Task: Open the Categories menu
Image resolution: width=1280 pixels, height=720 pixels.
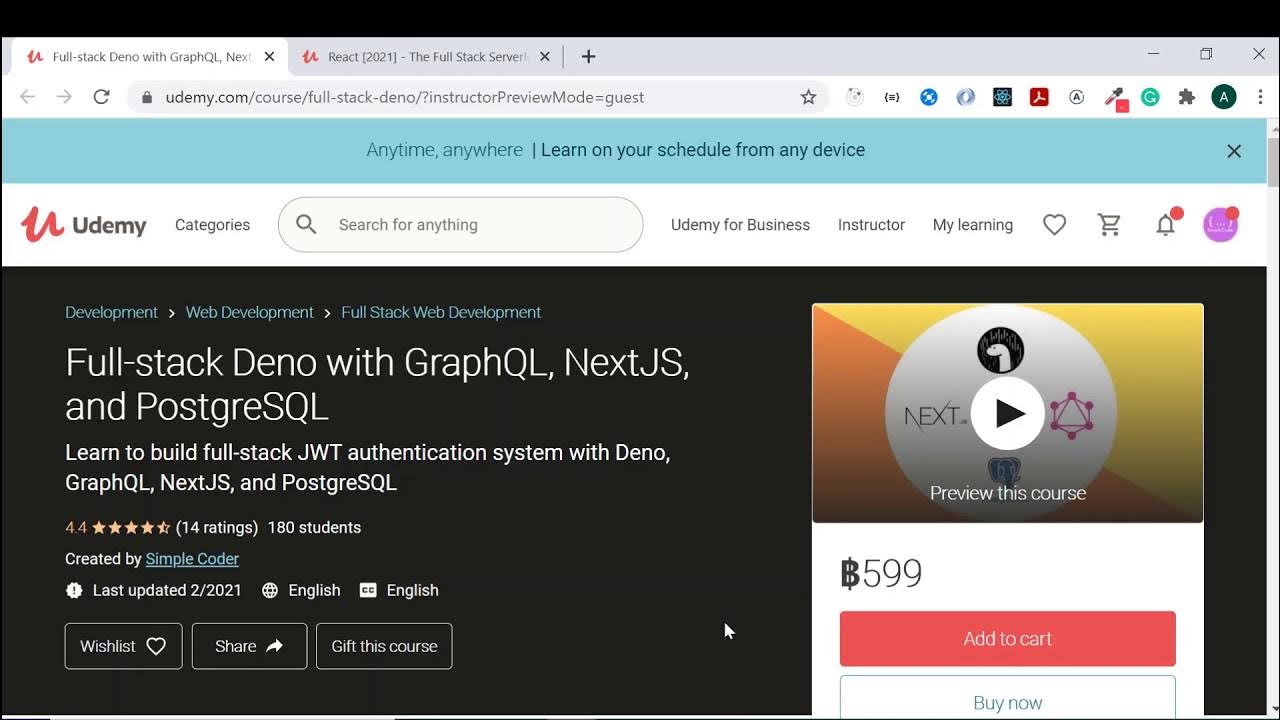Action: tap(212, 225)
